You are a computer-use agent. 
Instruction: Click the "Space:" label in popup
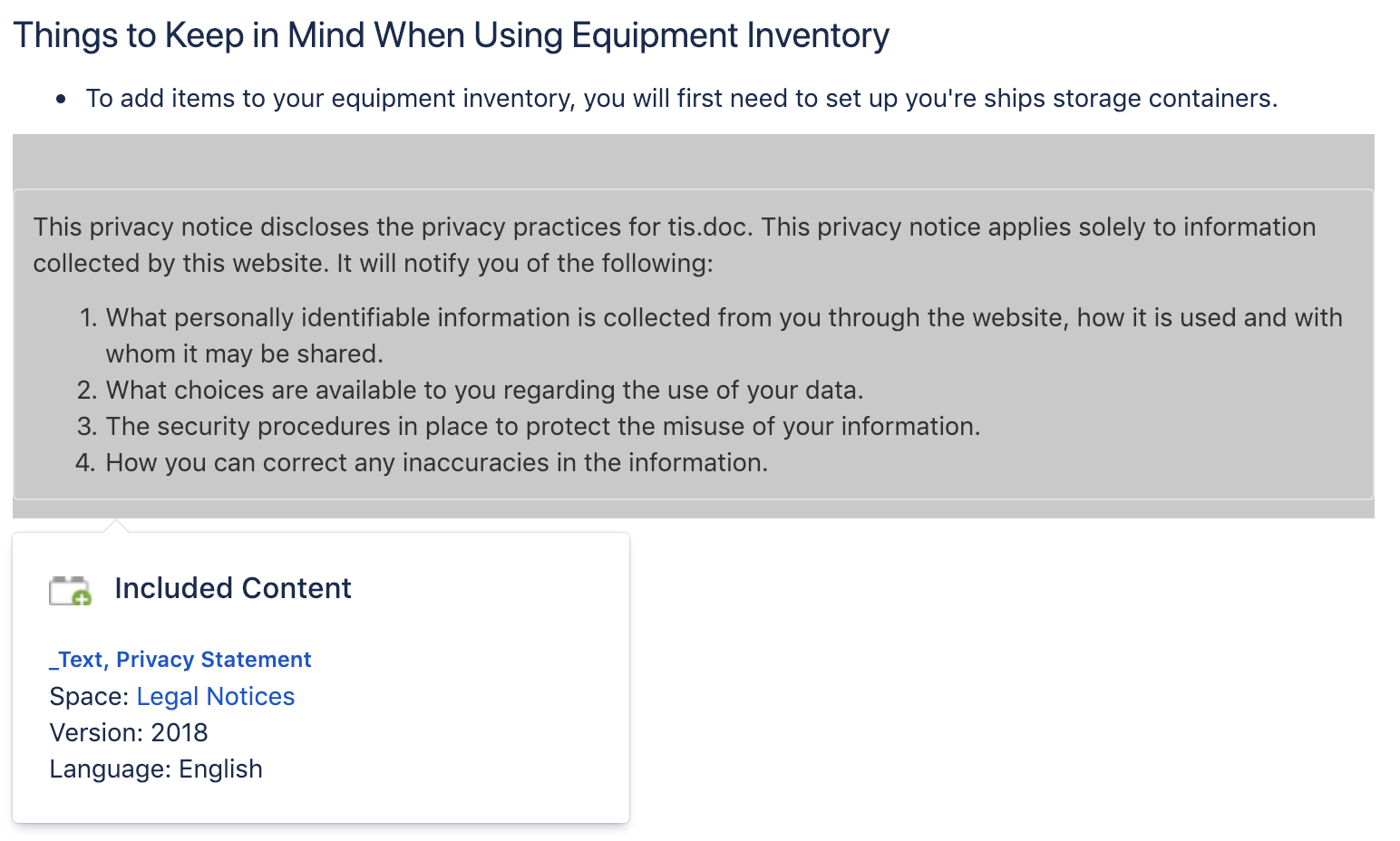point(89,696)
